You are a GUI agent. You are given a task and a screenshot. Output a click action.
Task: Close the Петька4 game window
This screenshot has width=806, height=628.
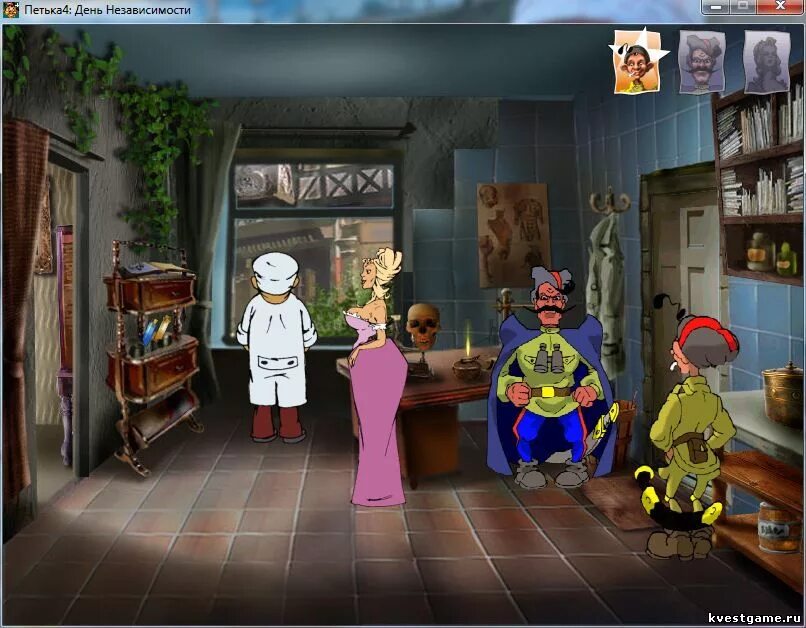click(780, 7)
